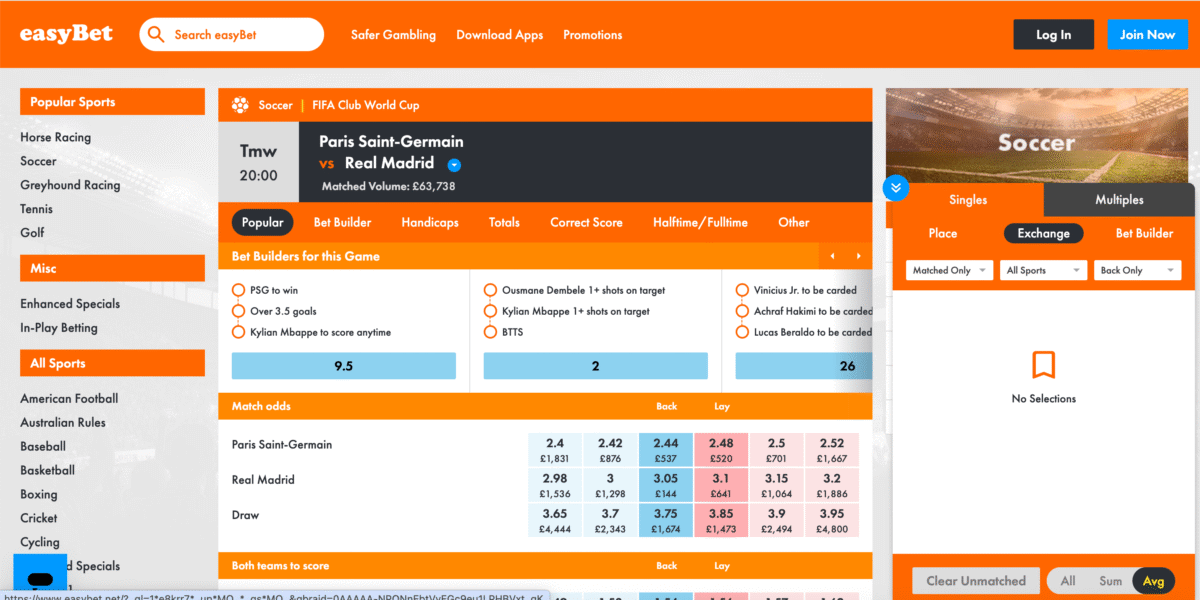Lay Real Madrid at 3.1

(x=721, y=485)
